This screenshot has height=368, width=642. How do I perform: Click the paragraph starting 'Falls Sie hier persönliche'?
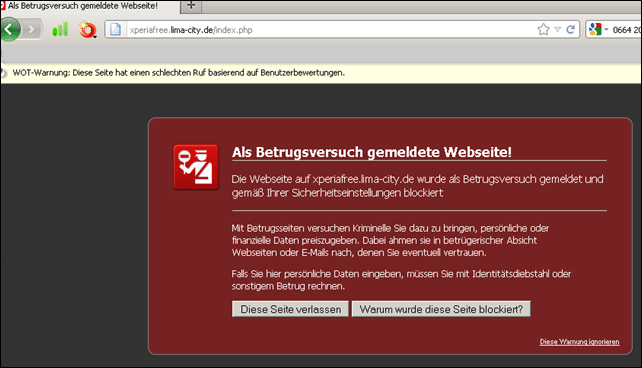pos(401,280)
